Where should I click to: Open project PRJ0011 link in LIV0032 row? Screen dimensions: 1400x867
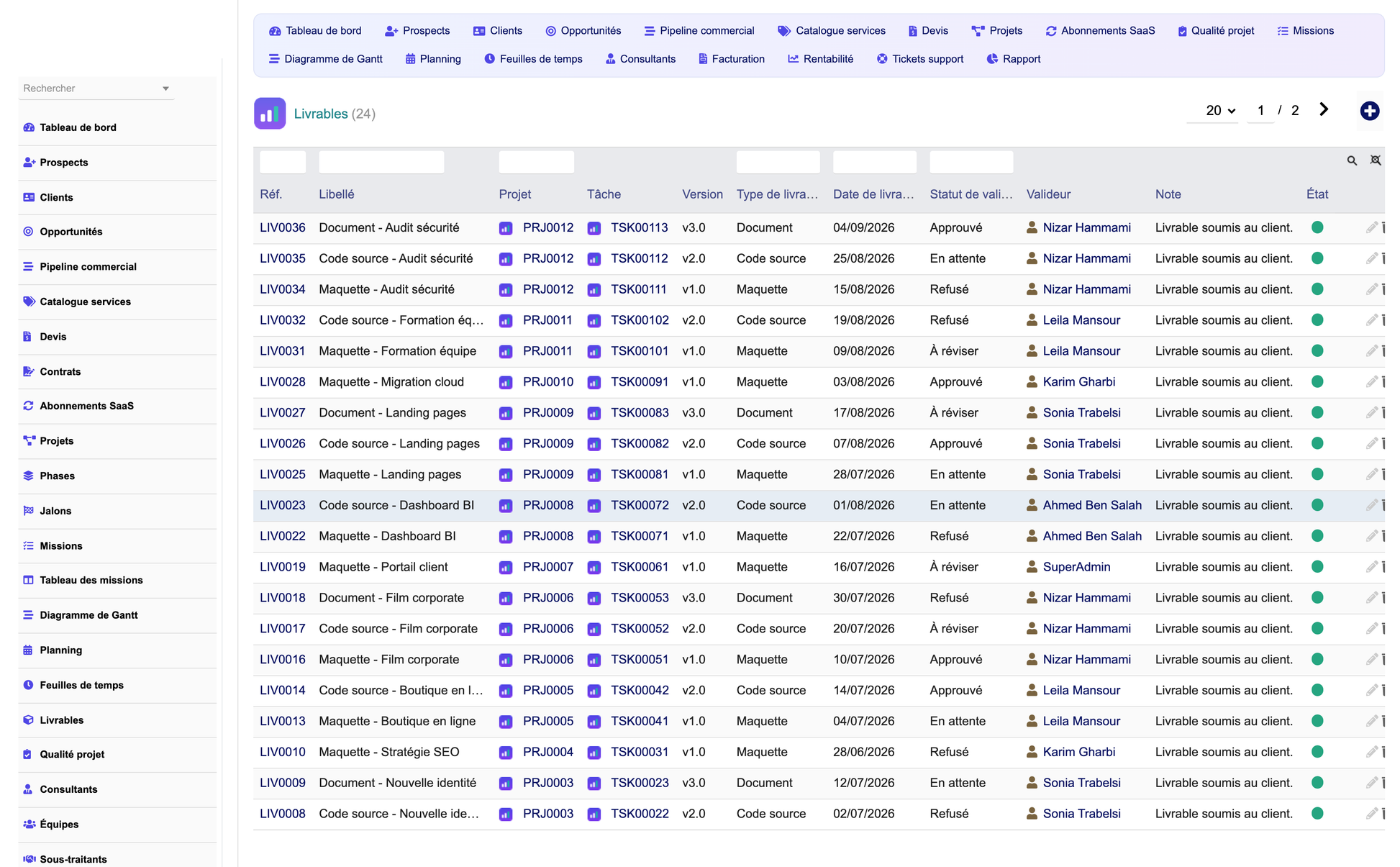click(547, 320)
